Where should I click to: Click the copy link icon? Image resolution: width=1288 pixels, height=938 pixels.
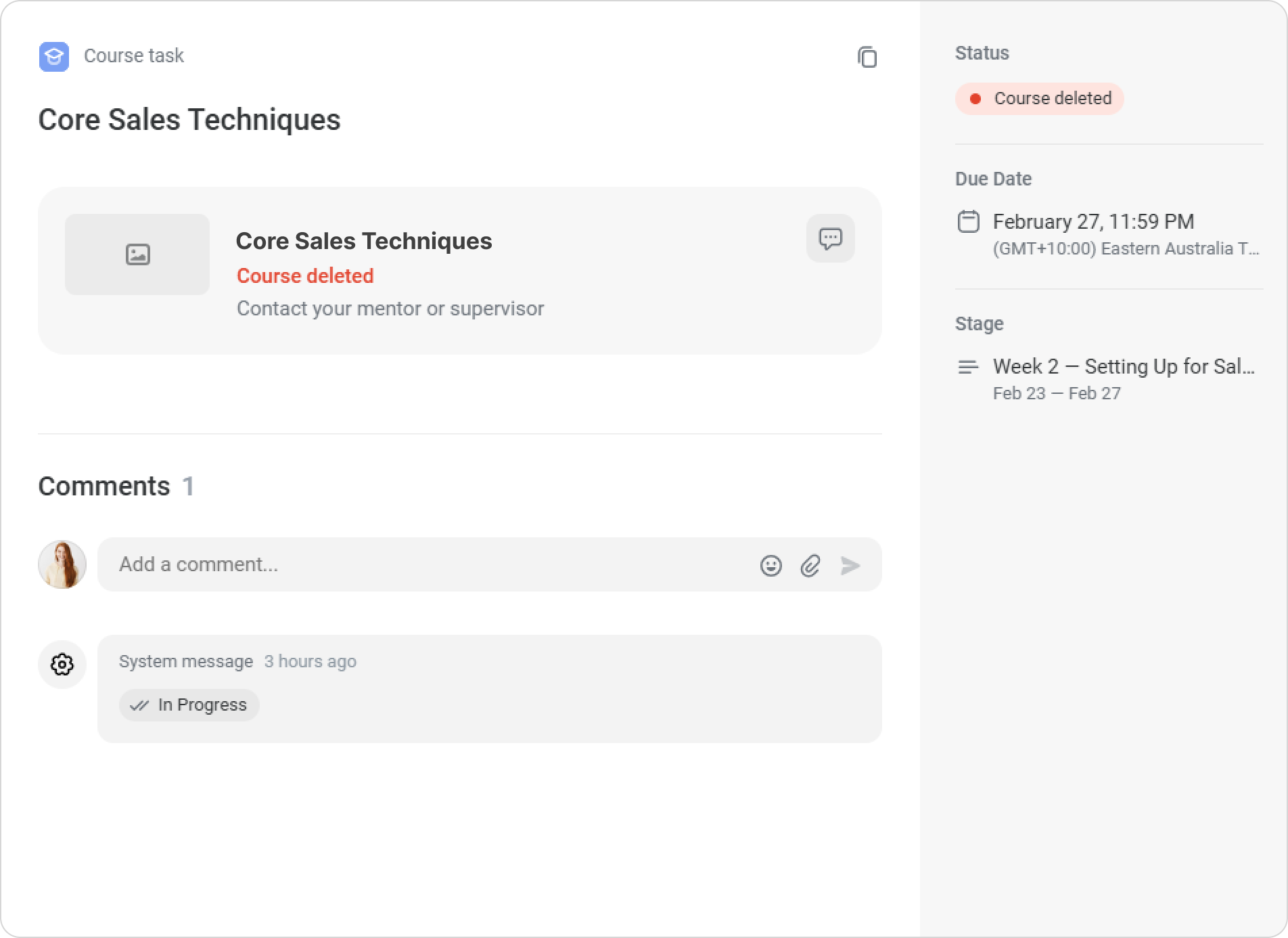pos(867,58)
